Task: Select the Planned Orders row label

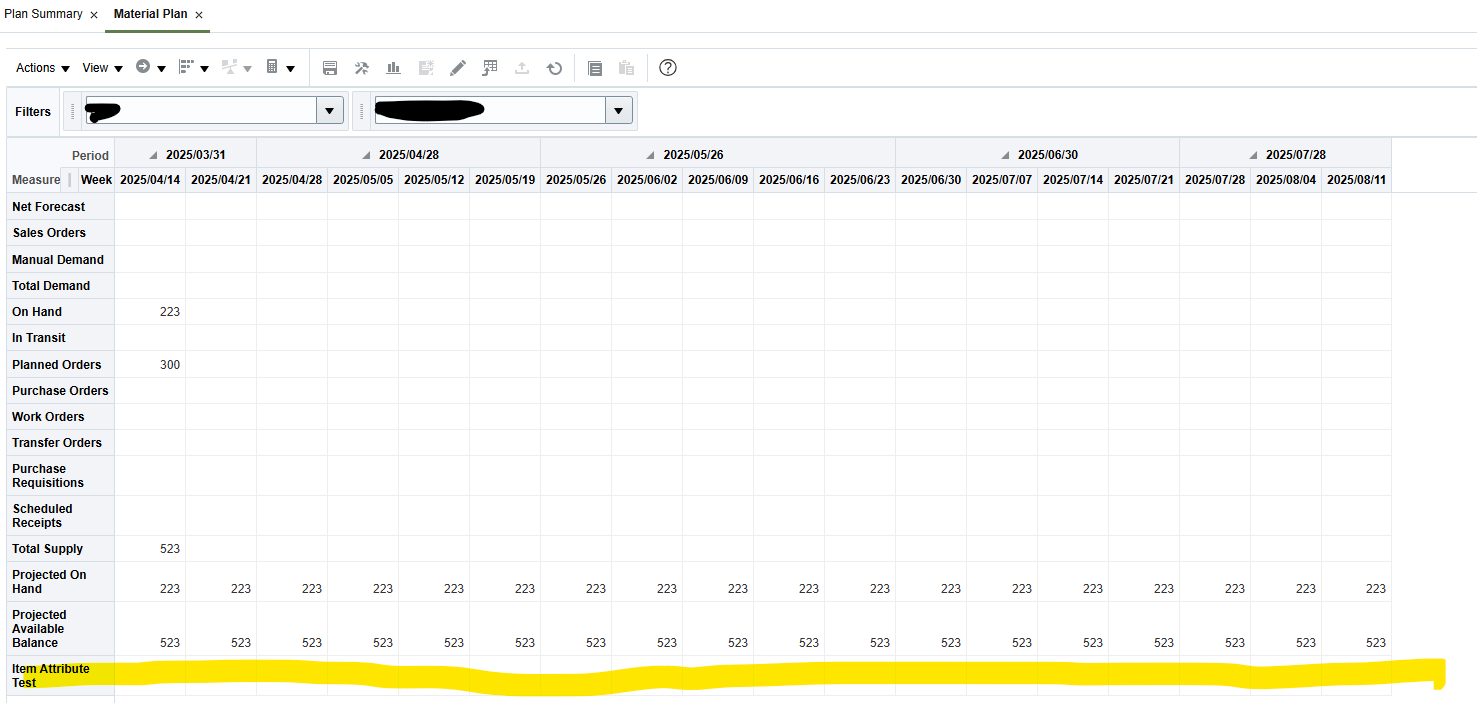Action: [57, 364]
